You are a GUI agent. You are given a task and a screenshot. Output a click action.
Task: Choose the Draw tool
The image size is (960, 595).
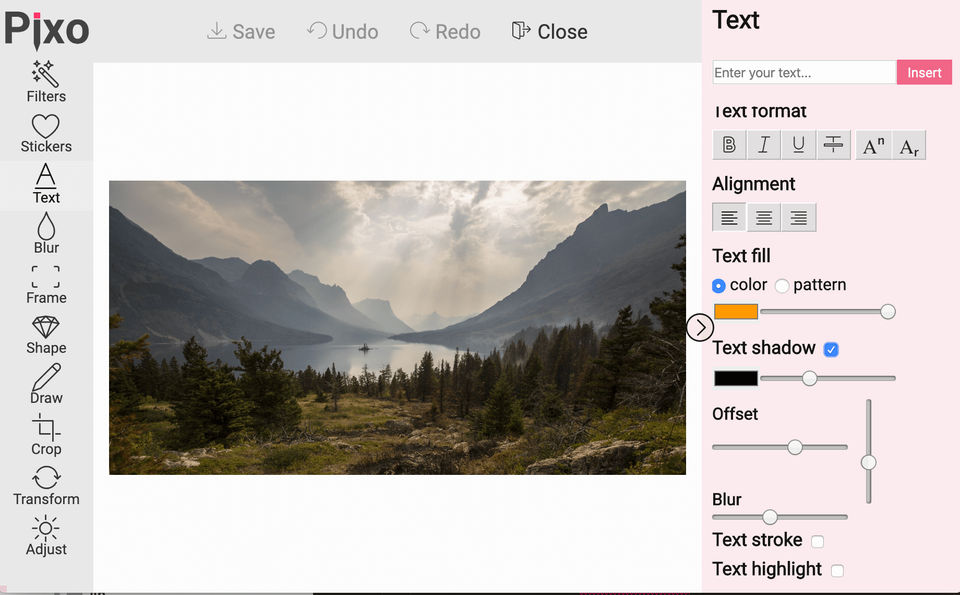click(x=46, y=385)
